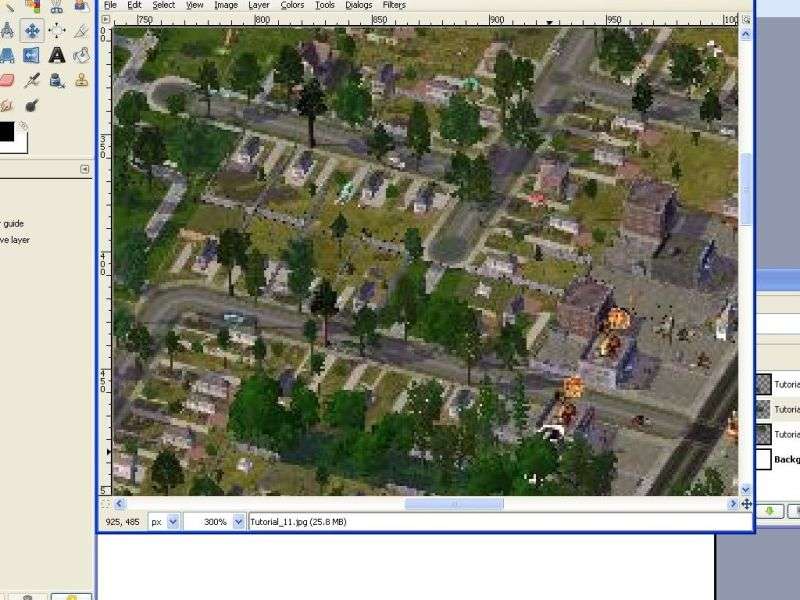Open the Colors menu

[292, 5]
